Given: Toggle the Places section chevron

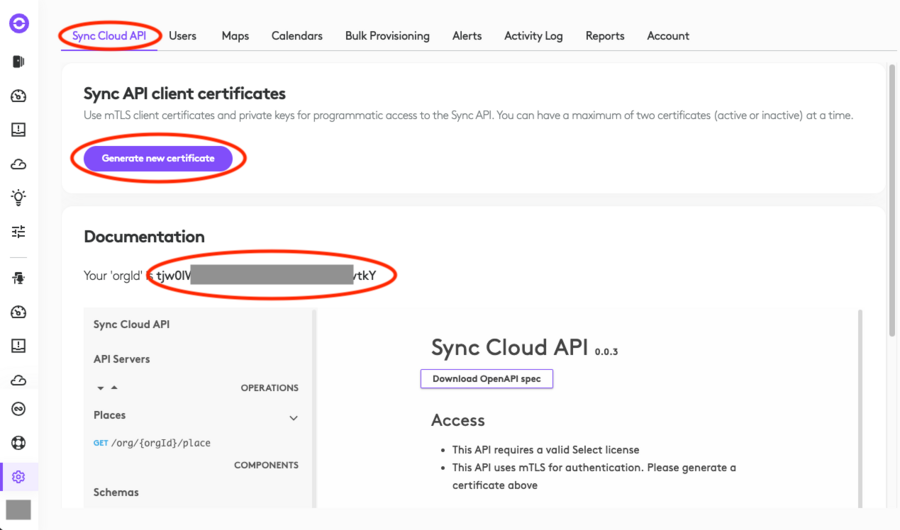Looking at the screenshot, I should point(293,418).
